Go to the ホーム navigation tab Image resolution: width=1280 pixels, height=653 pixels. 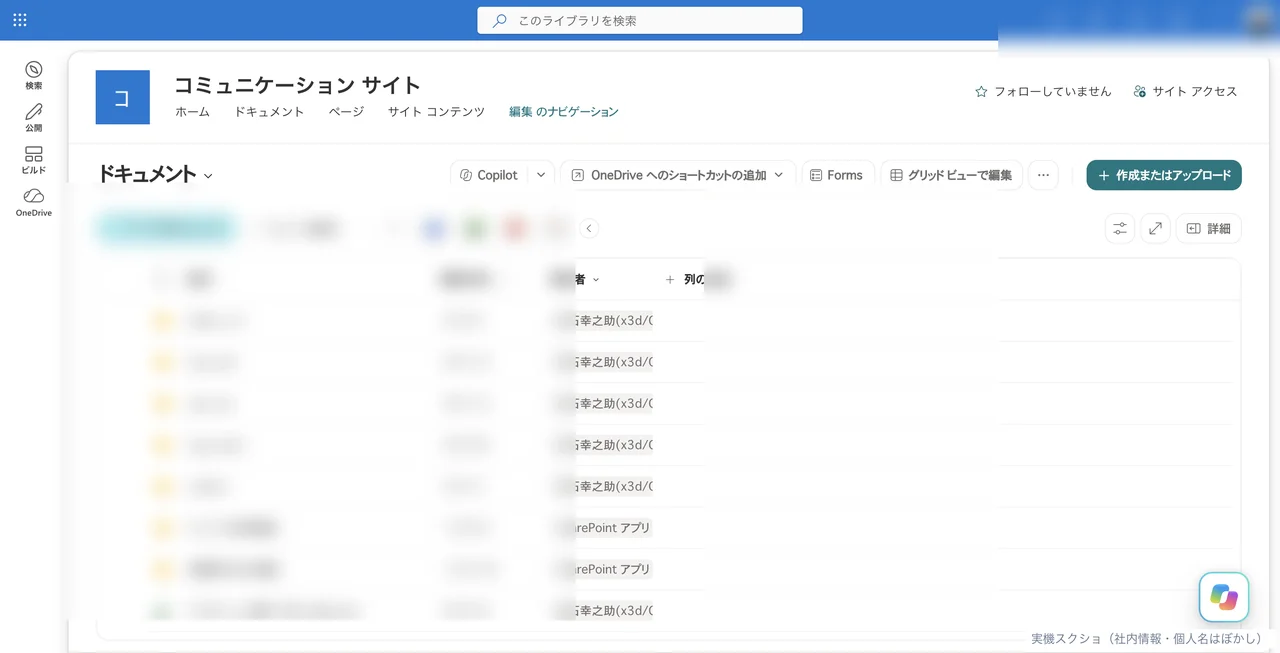192,112
